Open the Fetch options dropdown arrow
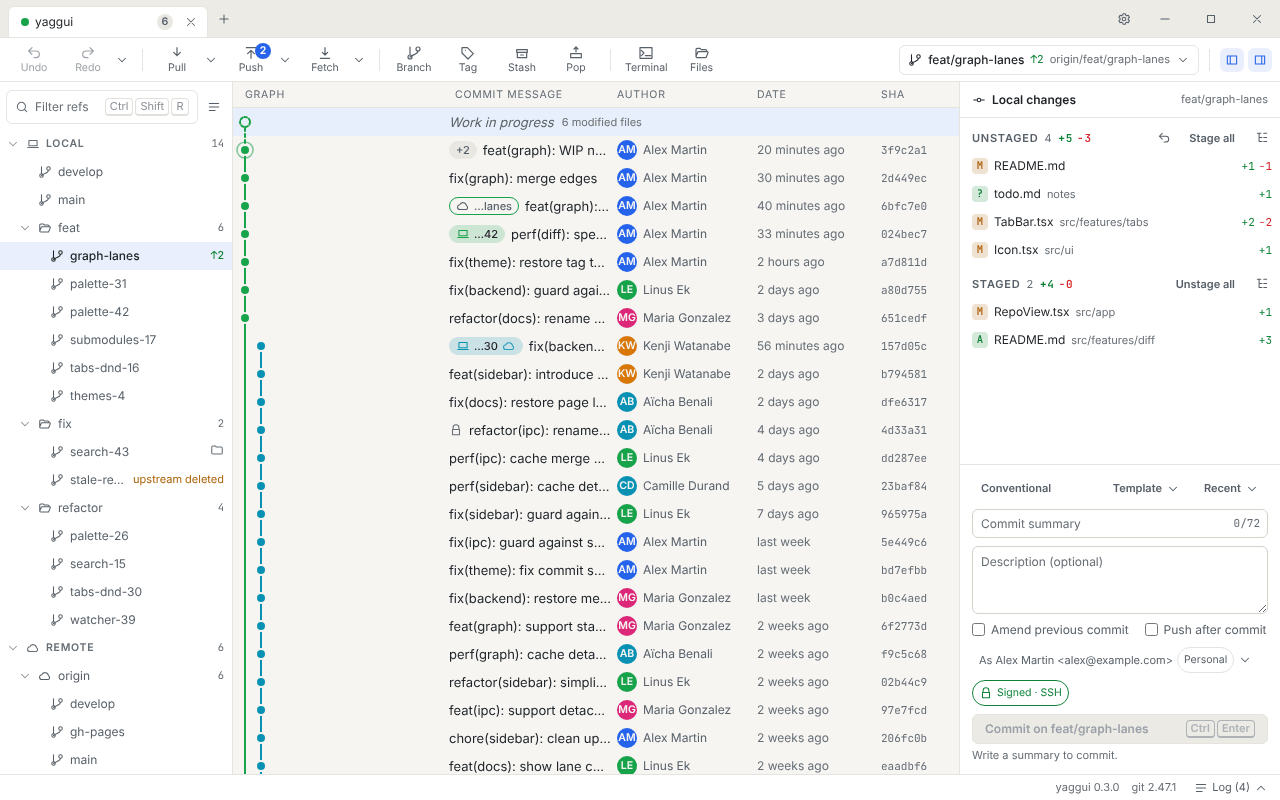This screenshot has width=1280, height=800. click(x=359, y=60)
